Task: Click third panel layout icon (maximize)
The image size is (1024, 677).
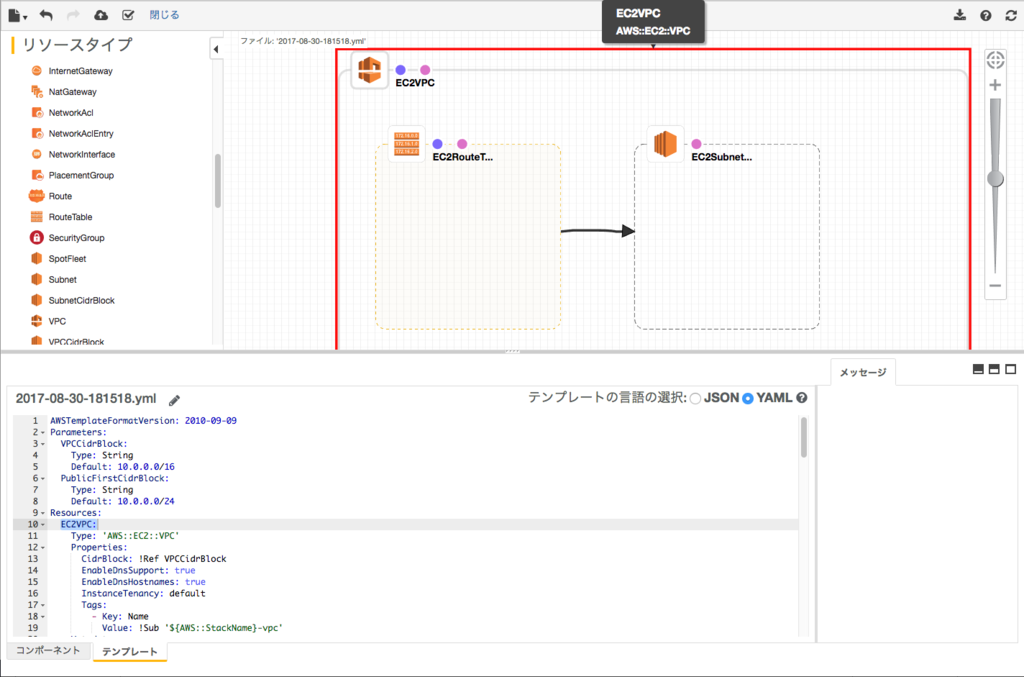Action: click(x=1010, y=369)
